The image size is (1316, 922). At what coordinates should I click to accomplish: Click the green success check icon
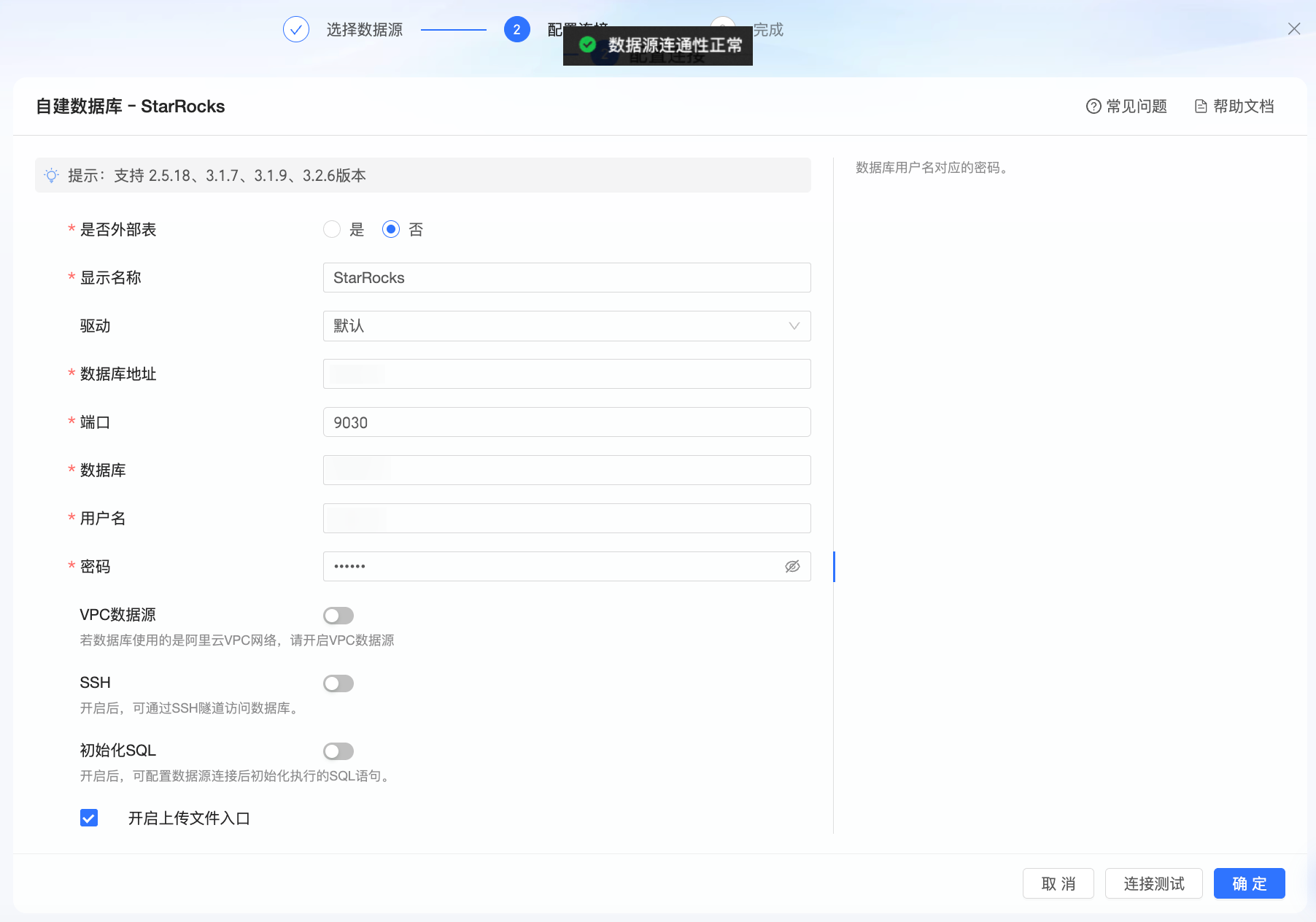pyautogui.click(x=587, y=45)
